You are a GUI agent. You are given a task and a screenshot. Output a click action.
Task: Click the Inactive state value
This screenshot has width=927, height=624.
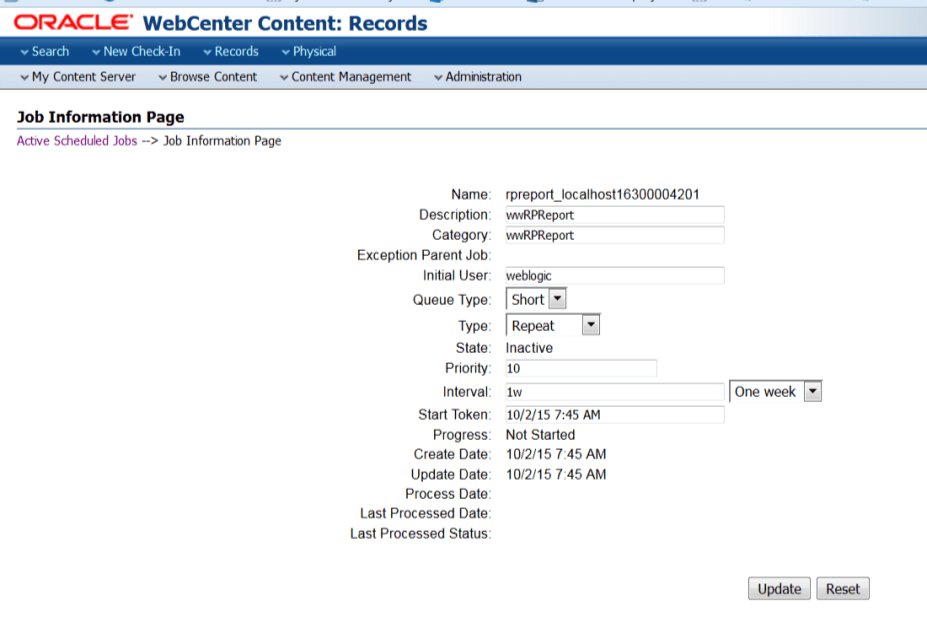point(529,348)
